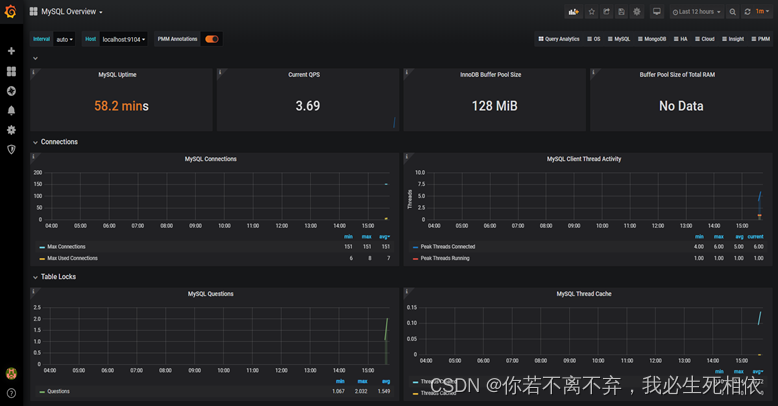Viewport: 778px width, 406px height.
Task: Toggle the unnamed top row chevron
Action: coord(35,58)
